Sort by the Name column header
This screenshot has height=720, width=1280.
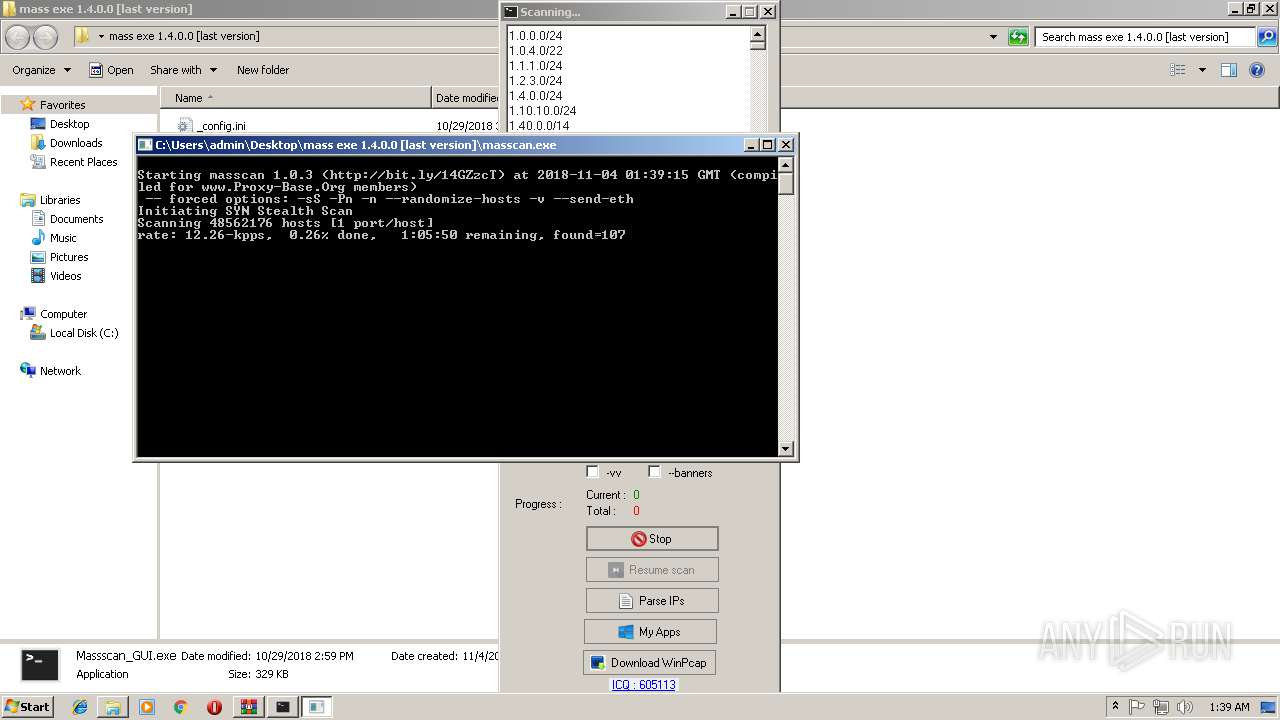click(296, 98)
